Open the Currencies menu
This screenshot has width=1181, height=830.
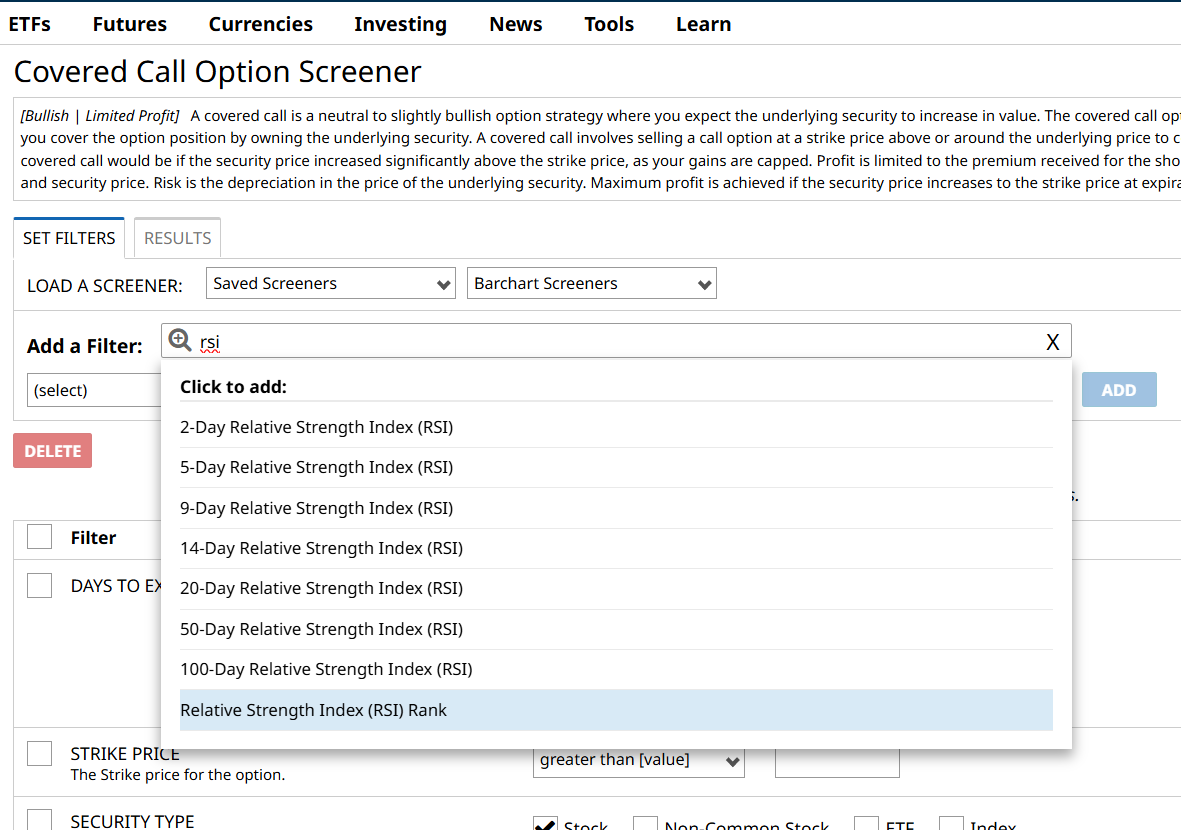(x=261, y=24)
